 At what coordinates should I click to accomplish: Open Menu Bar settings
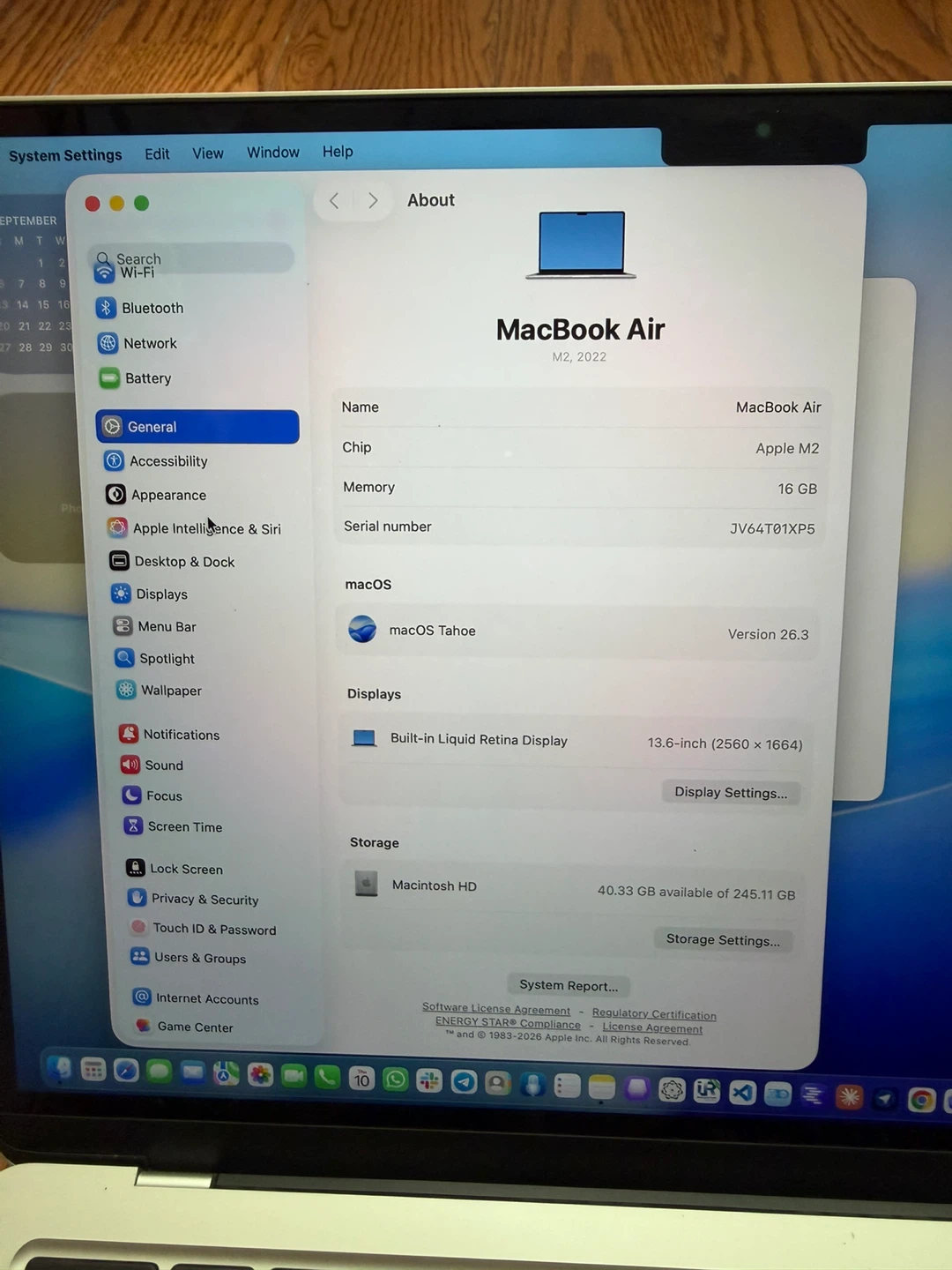click(x=155, y=626)
